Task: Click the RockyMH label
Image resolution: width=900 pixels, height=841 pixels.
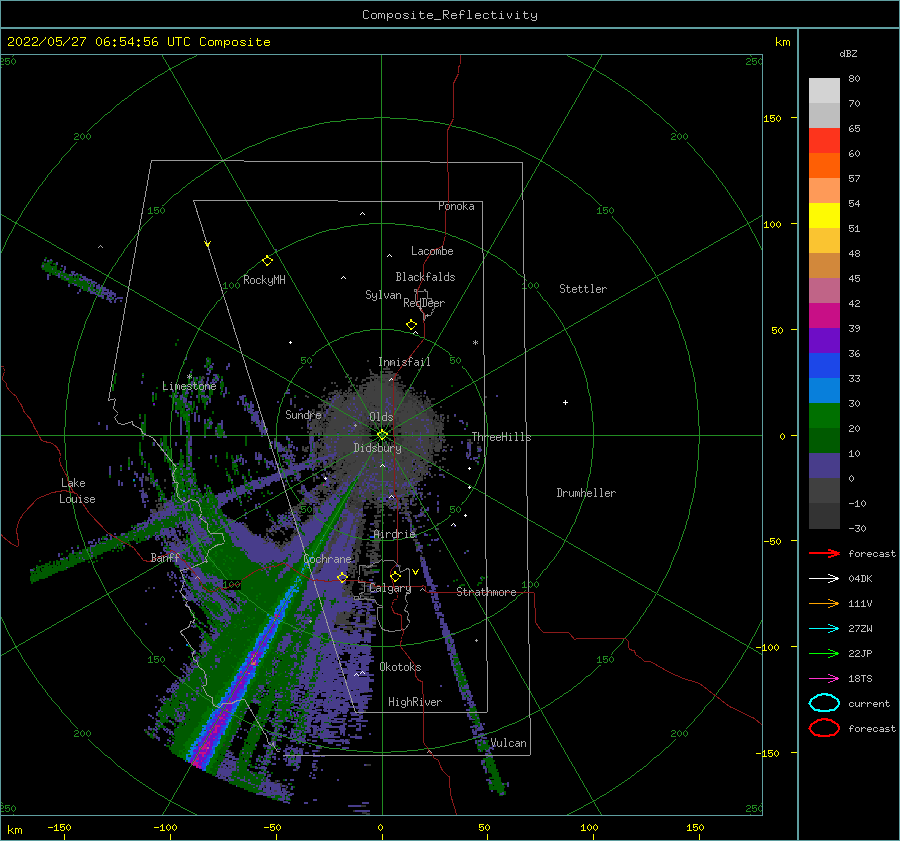Action: click(x=264, y=280)
